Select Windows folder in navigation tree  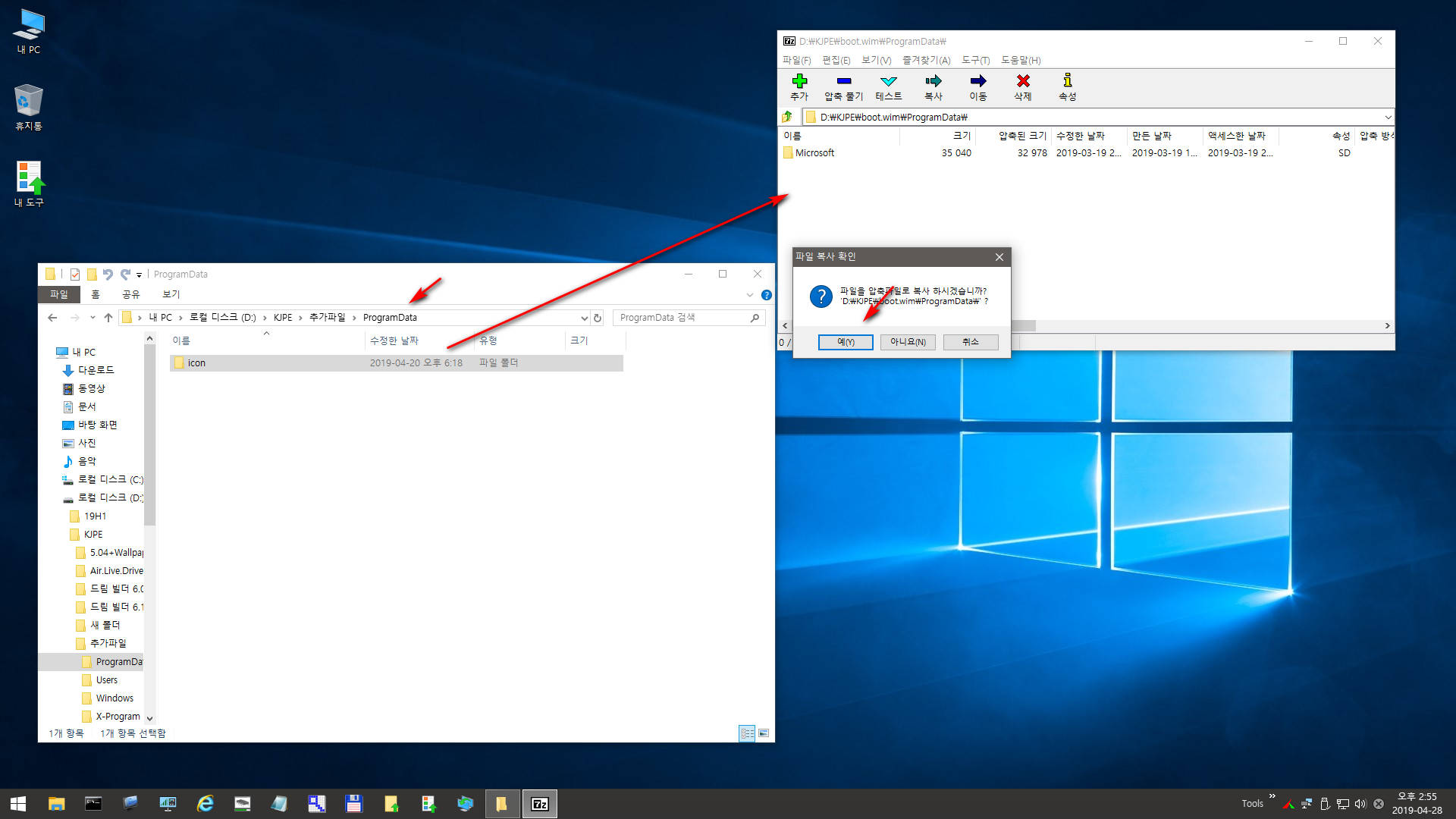115,698
